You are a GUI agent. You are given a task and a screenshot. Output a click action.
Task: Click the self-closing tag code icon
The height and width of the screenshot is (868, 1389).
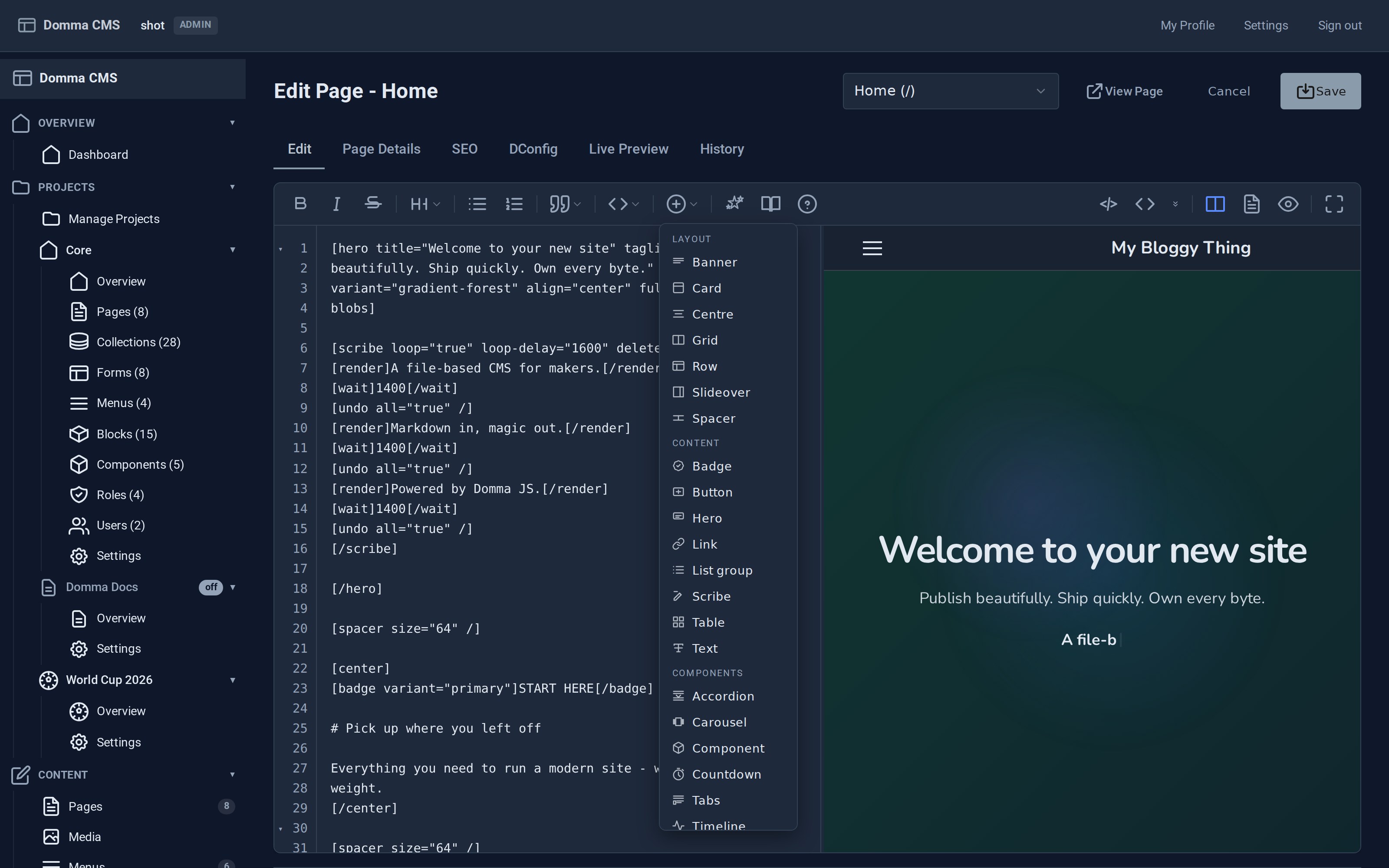[x=1108, y=204]
